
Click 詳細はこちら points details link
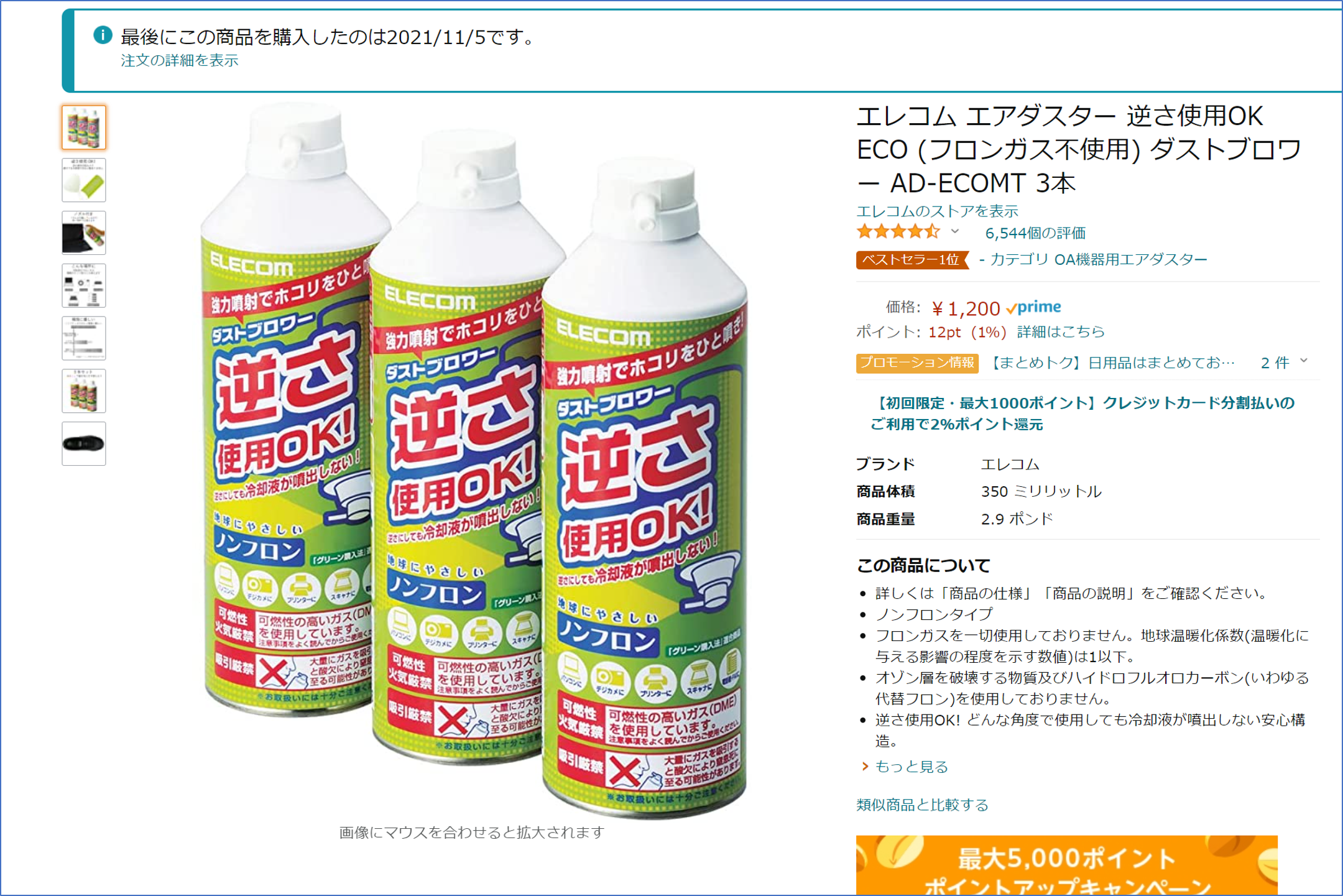[1061, 332]
